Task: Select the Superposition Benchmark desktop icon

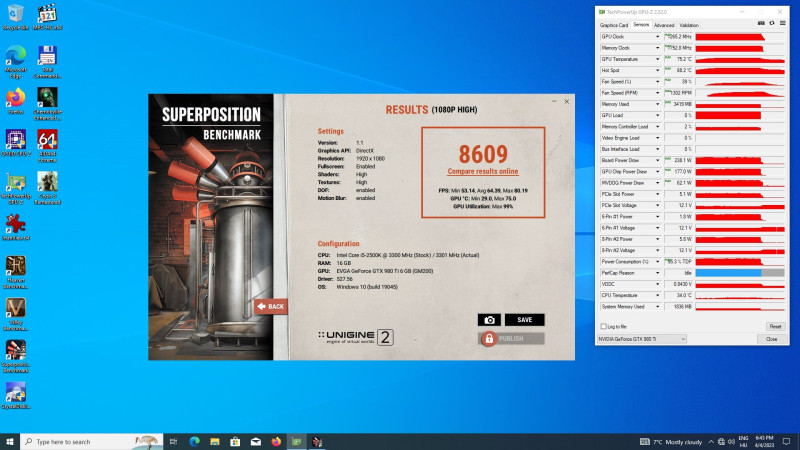Action: 15,357
